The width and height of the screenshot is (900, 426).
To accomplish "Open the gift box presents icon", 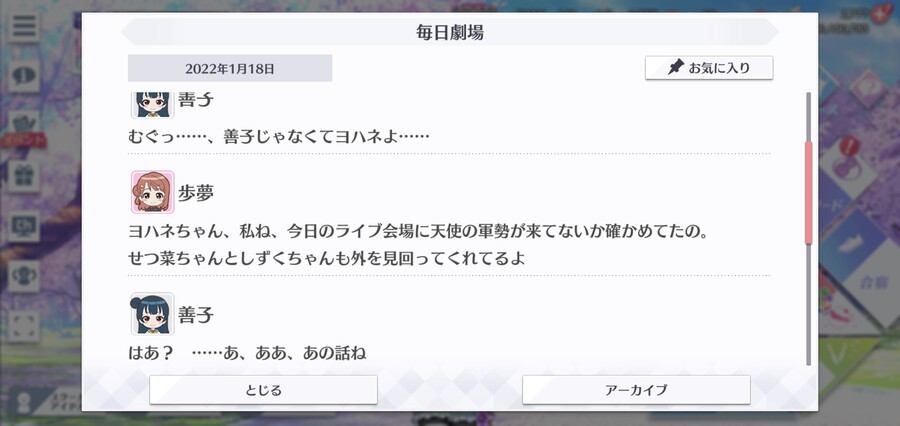I will click(x=24, y=176).
